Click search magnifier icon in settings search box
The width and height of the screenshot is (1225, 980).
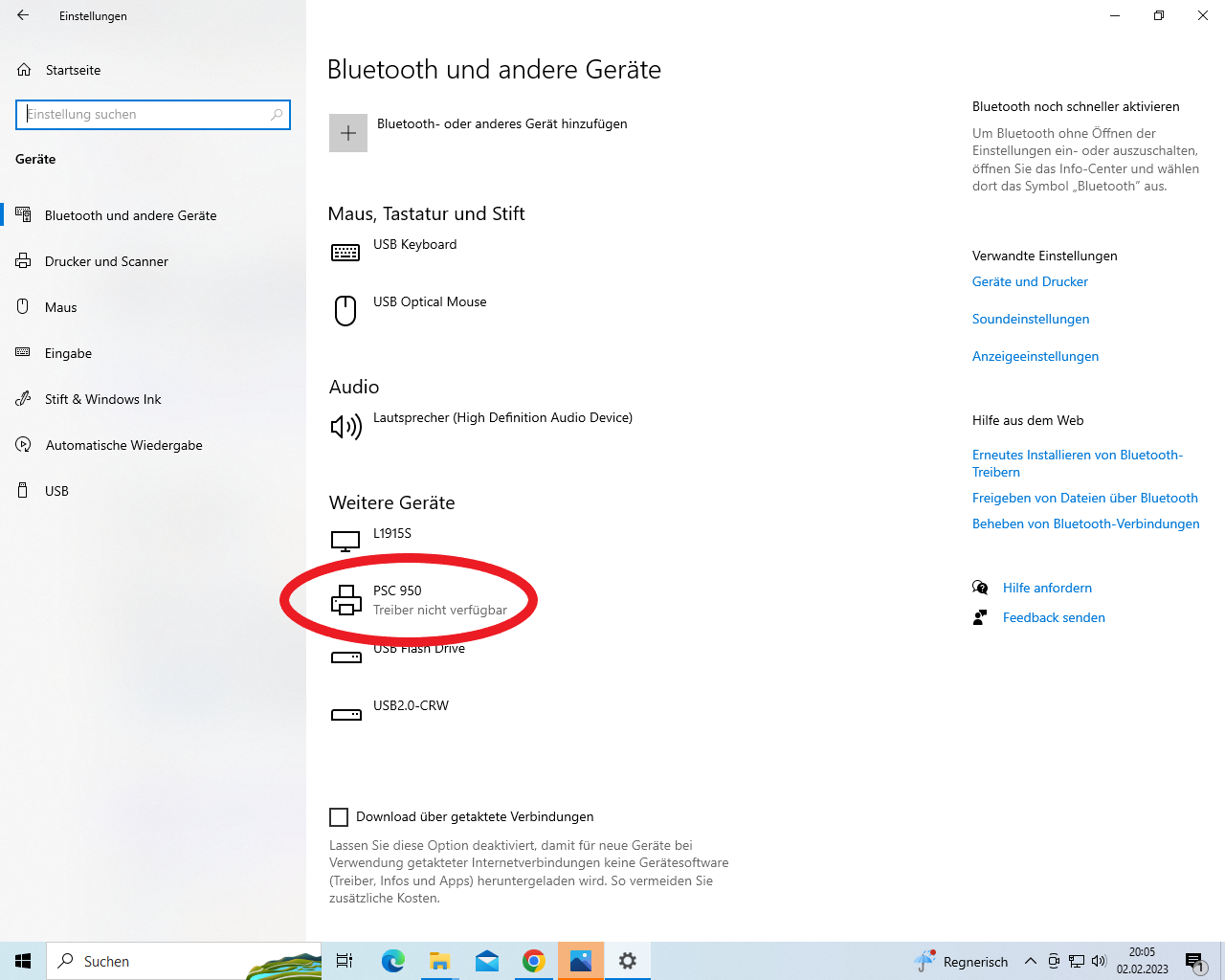[x=277, y=114]
